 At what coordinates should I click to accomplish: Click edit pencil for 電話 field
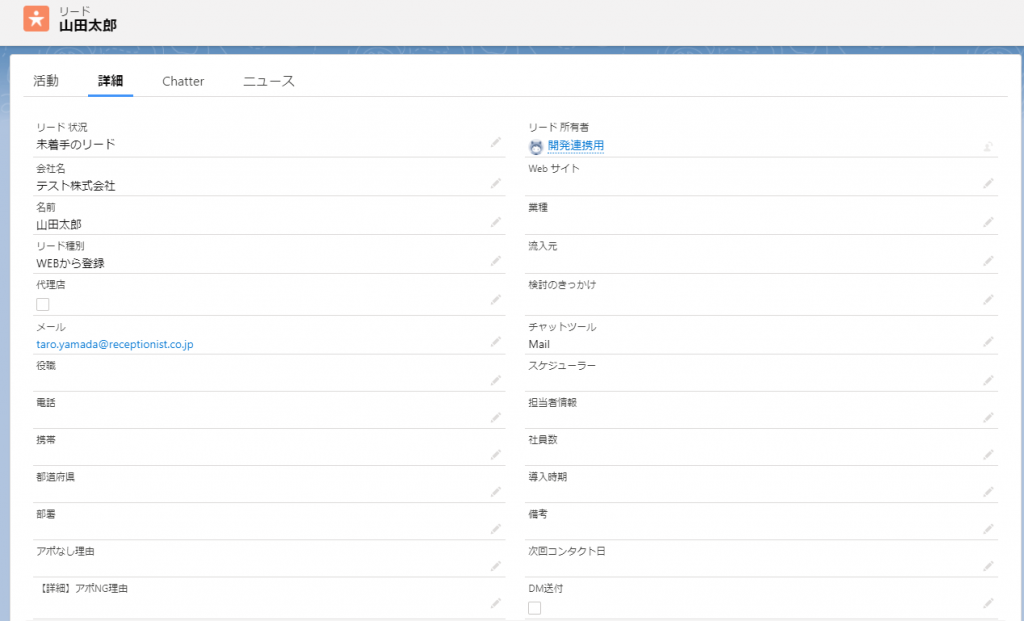[x=495, y=417]
